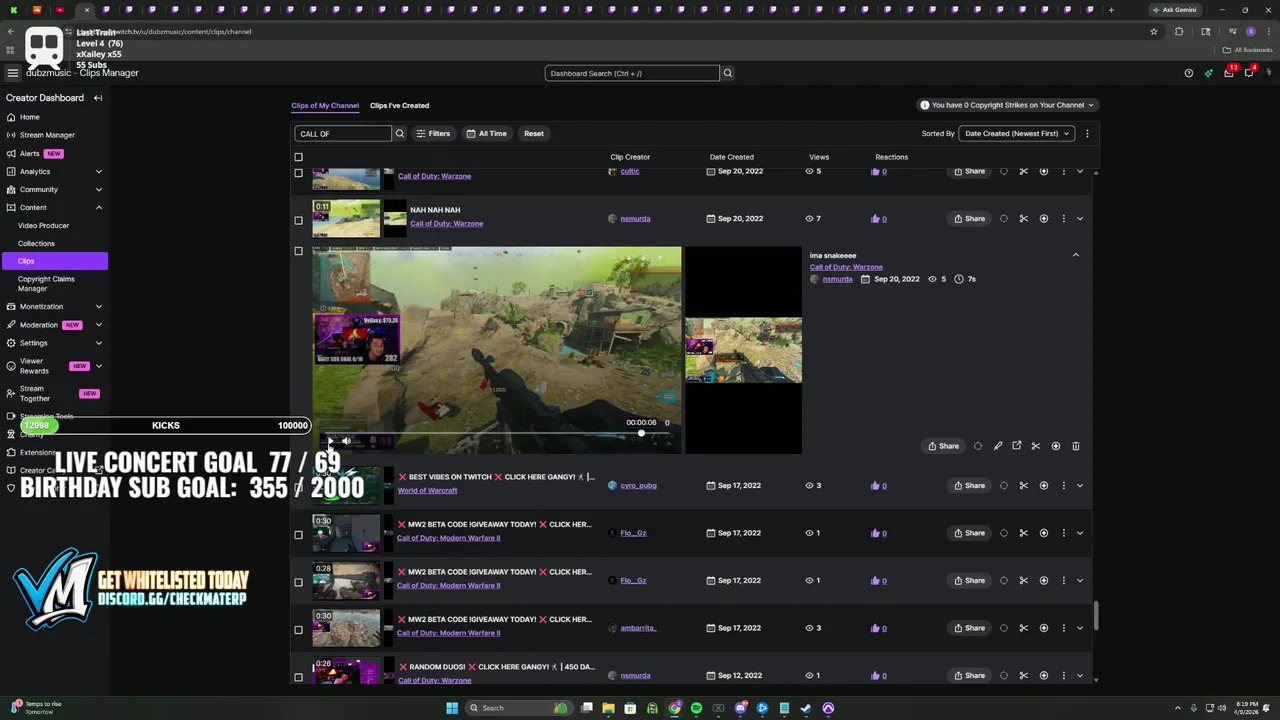
Task: Select checkbox for RANDOM DUOS clip
Action: tap(298, 677)
